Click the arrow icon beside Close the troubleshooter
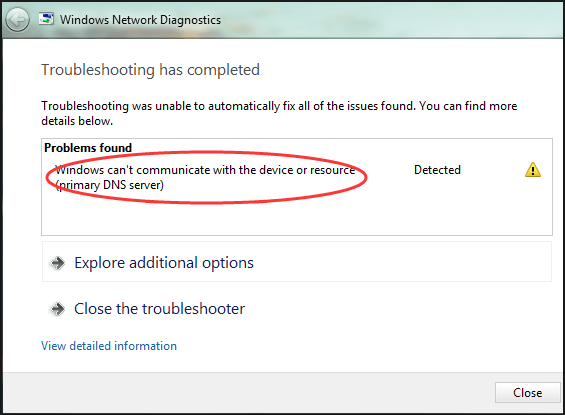 coord(57,309)
